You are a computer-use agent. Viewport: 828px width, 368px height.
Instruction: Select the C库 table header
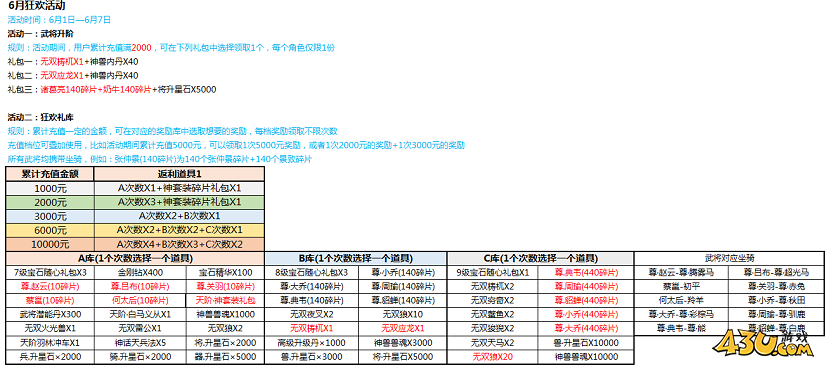point(540,259)
